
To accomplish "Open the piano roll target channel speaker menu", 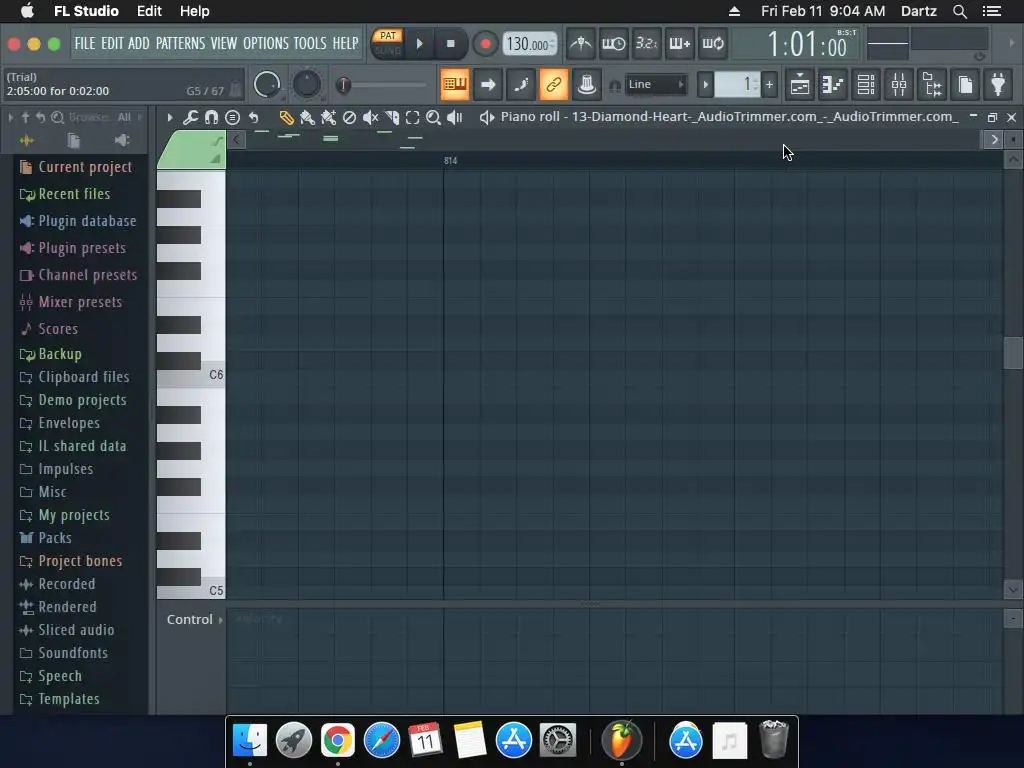I will click(x=487, y=118).
